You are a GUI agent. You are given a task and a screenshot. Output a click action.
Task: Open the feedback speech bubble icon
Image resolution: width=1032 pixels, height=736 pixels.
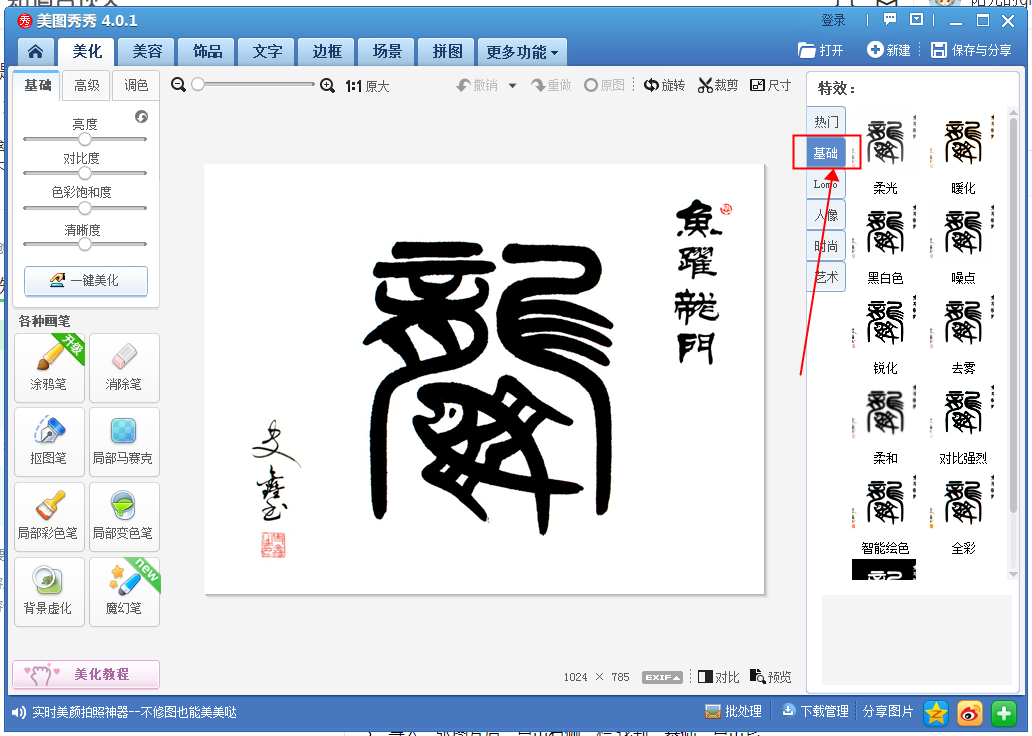coord(890,19)
